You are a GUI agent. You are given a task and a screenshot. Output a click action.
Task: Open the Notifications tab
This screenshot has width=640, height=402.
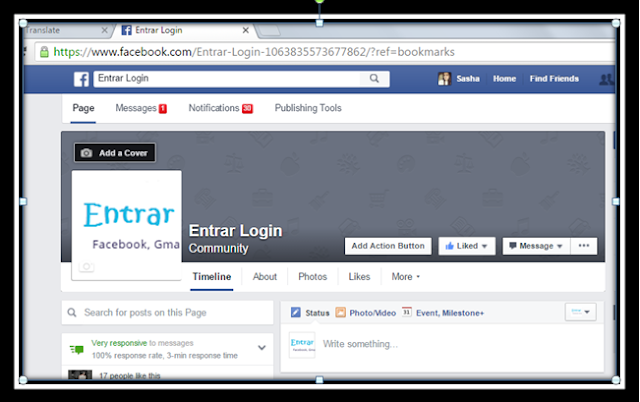coord(220,108)
